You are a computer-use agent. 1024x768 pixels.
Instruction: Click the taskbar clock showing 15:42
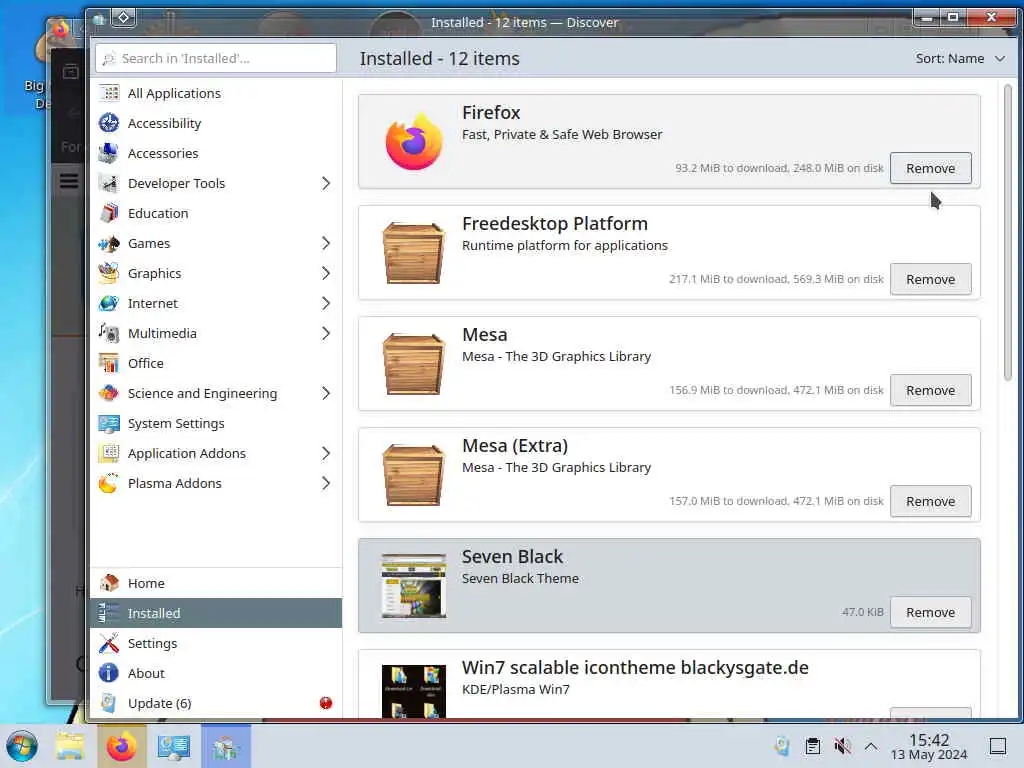pyautogui.click(x=929, y=746)
